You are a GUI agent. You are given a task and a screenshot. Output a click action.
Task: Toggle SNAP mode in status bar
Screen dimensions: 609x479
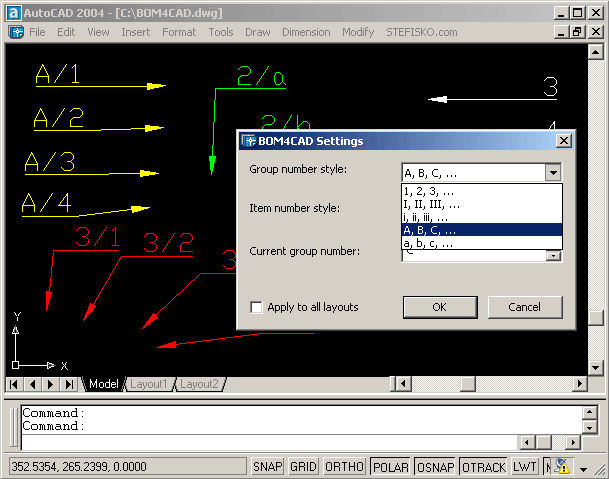(267, 466)
